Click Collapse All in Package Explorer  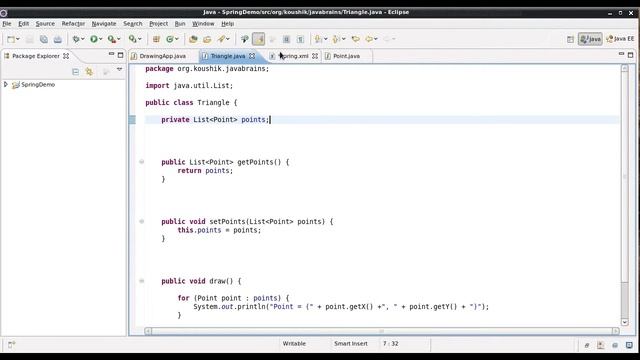(76, 72)
